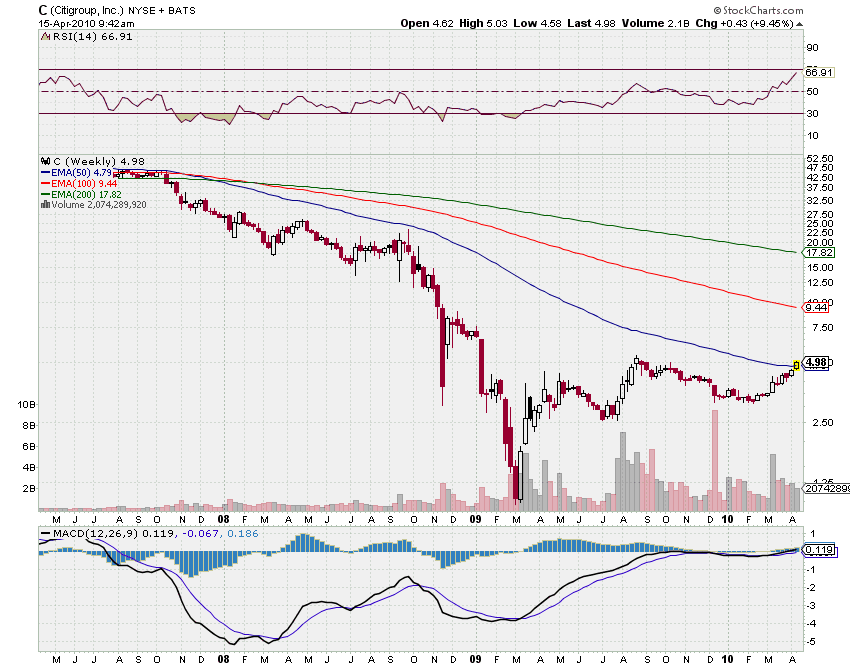Click the '0.186' MACD histogram value
The width and height of the screenshot is (850, 668).
coord(243,534)
